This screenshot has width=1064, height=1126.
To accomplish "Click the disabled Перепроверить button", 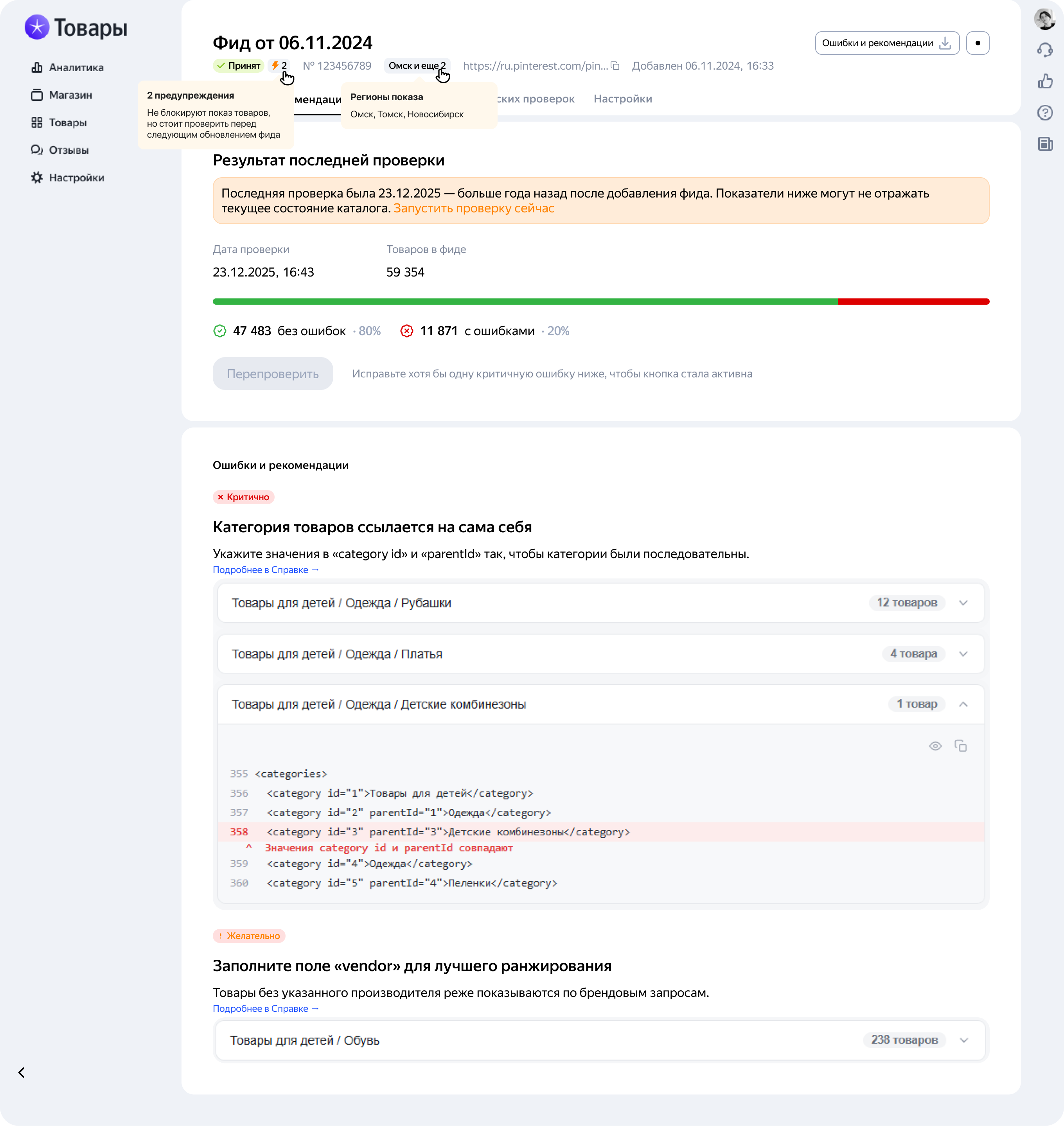I will [x=273, y=374].
